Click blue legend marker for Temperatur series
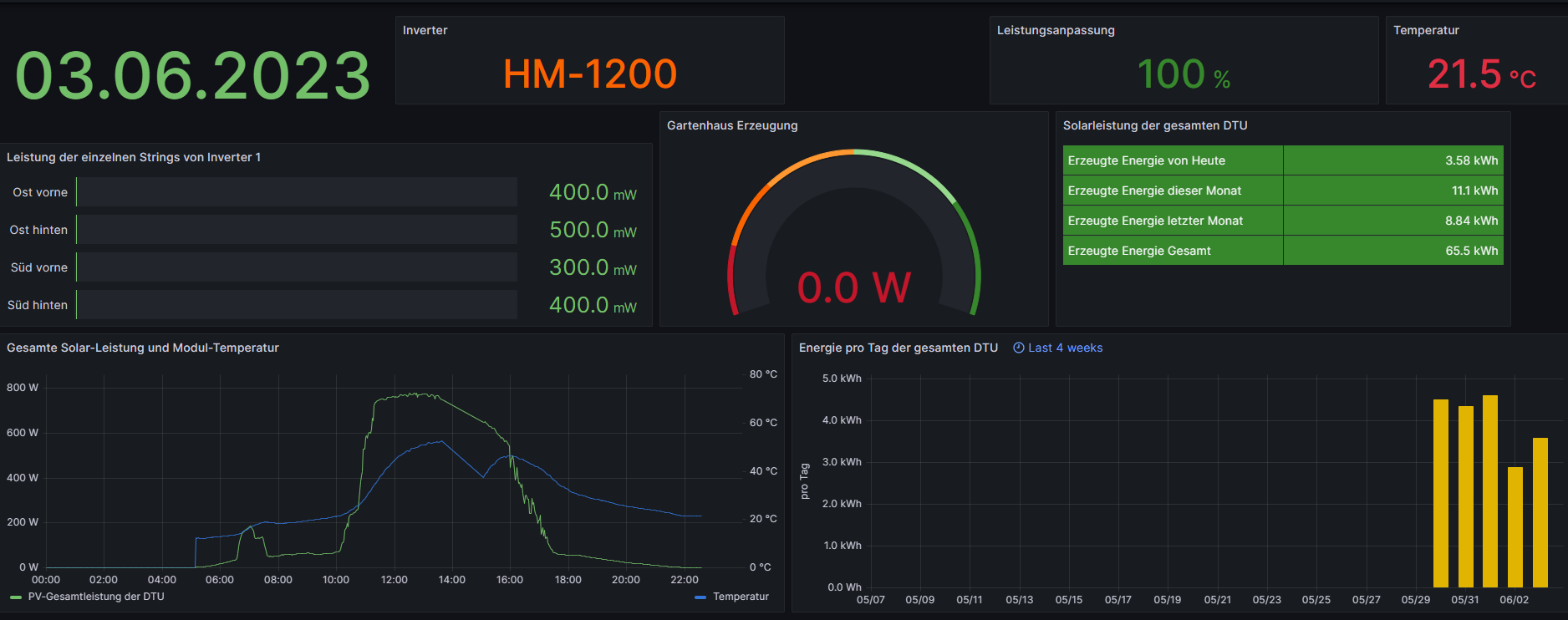 [700, 597]
